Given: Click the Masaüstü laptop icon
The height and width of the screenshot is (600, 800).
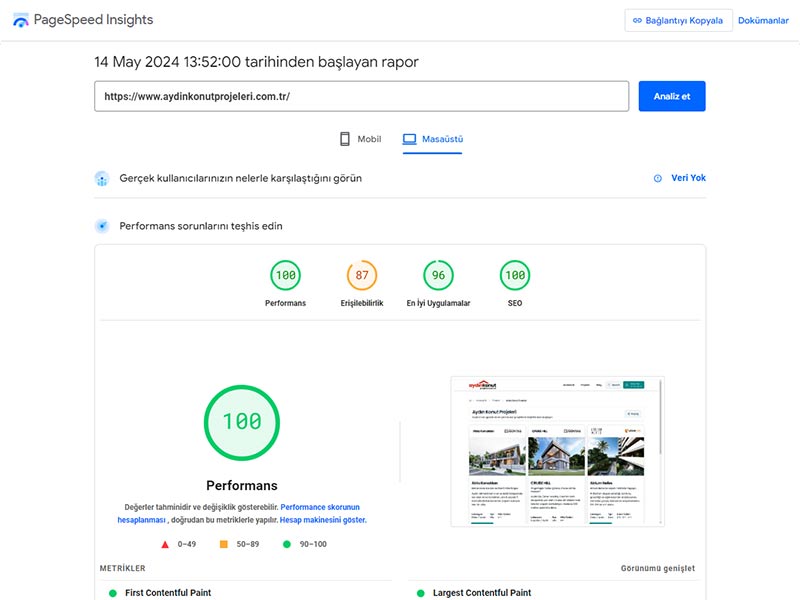Looking at the screenshot, I should click(x=409, y=139).
